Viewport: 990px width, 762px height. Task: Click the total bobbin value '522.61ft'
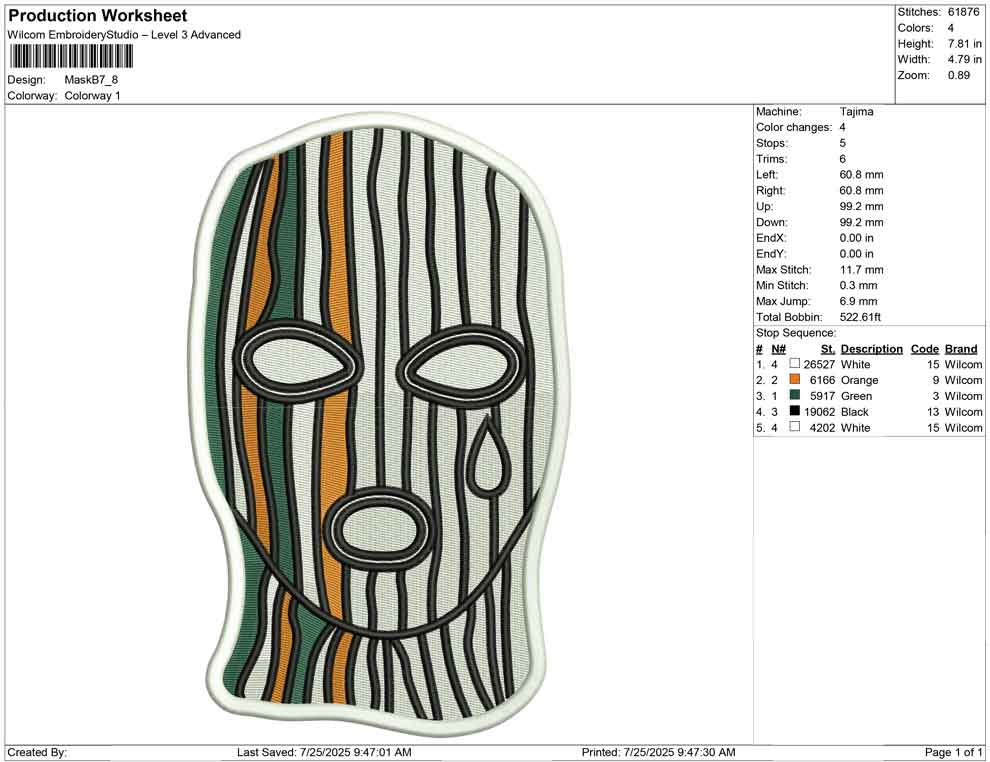tap(860, 317)
